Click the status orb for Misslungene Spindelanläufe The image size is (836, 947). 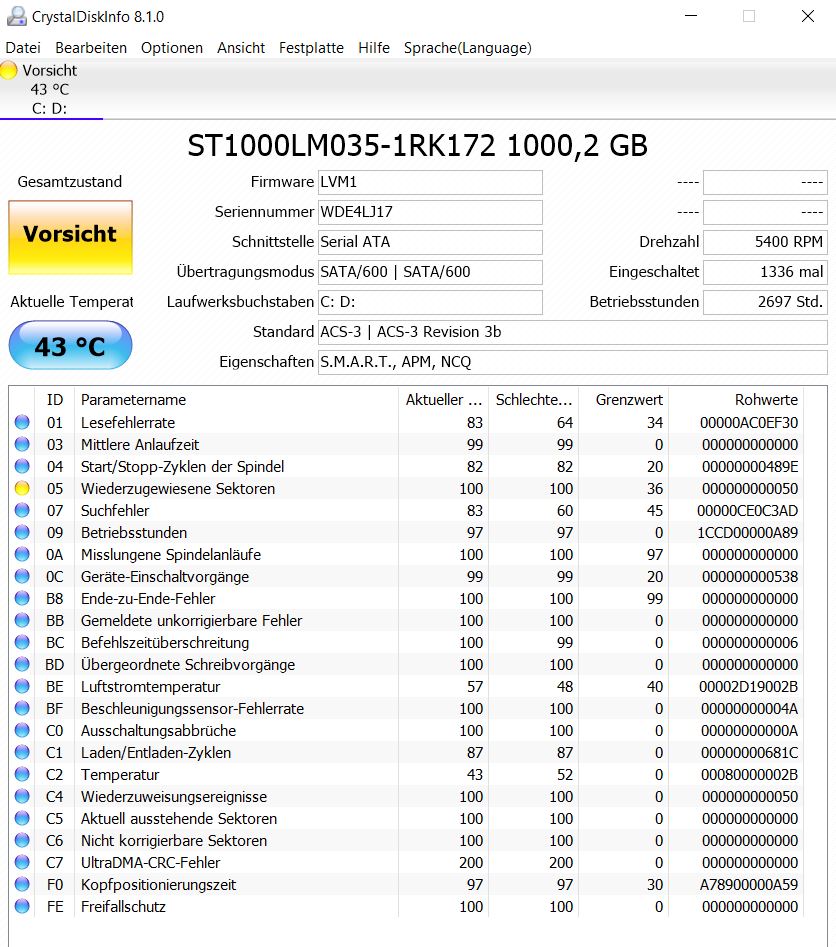pos(22,554)
